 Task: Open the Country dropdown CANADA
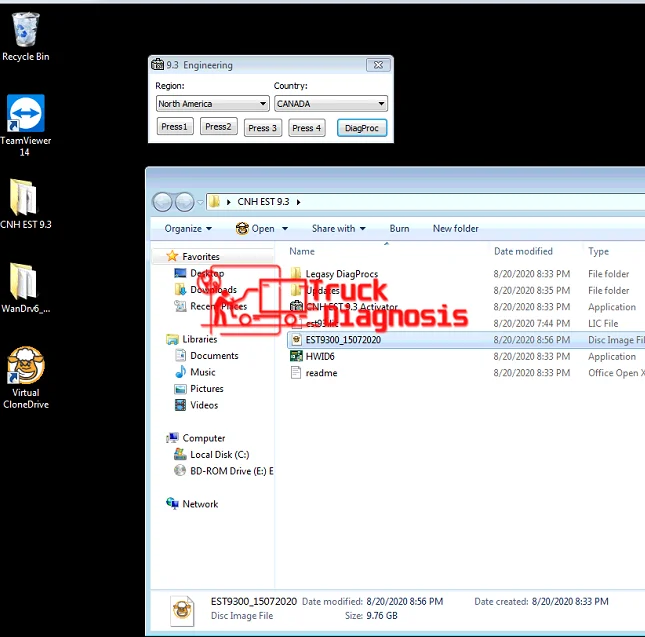point(331,104)
